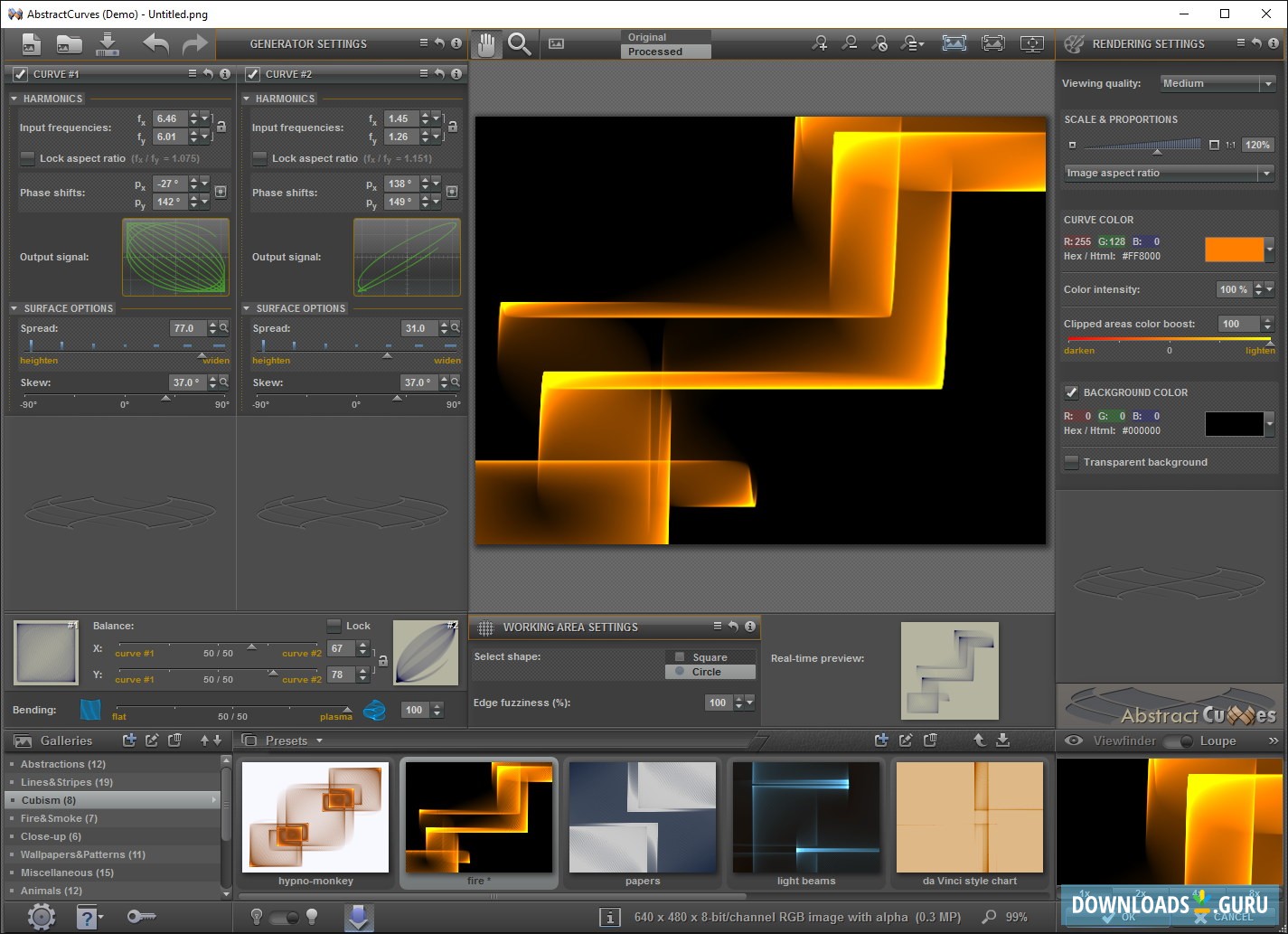Open the Image aspect ratio dropdown

click(x=1169, y=173)
